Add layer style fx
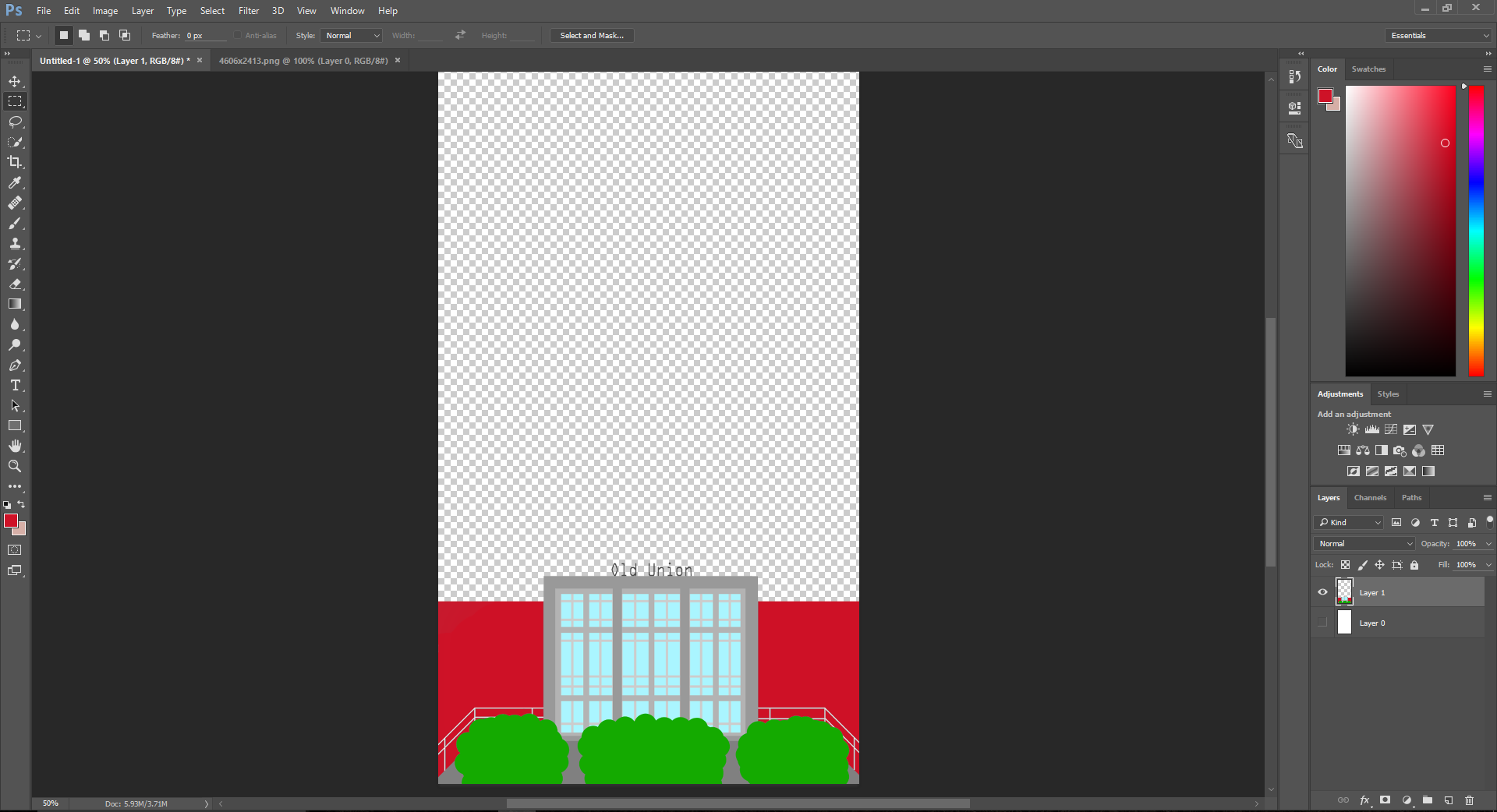1497x812 pixels. [1364, 800]
